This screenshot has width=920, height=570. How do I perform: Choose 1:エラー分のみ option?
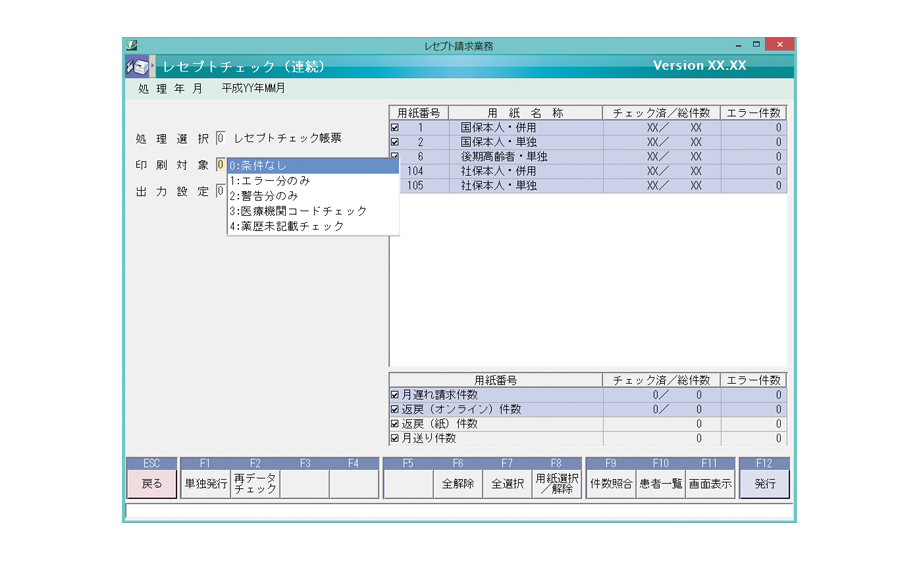[x=313, y=181]
